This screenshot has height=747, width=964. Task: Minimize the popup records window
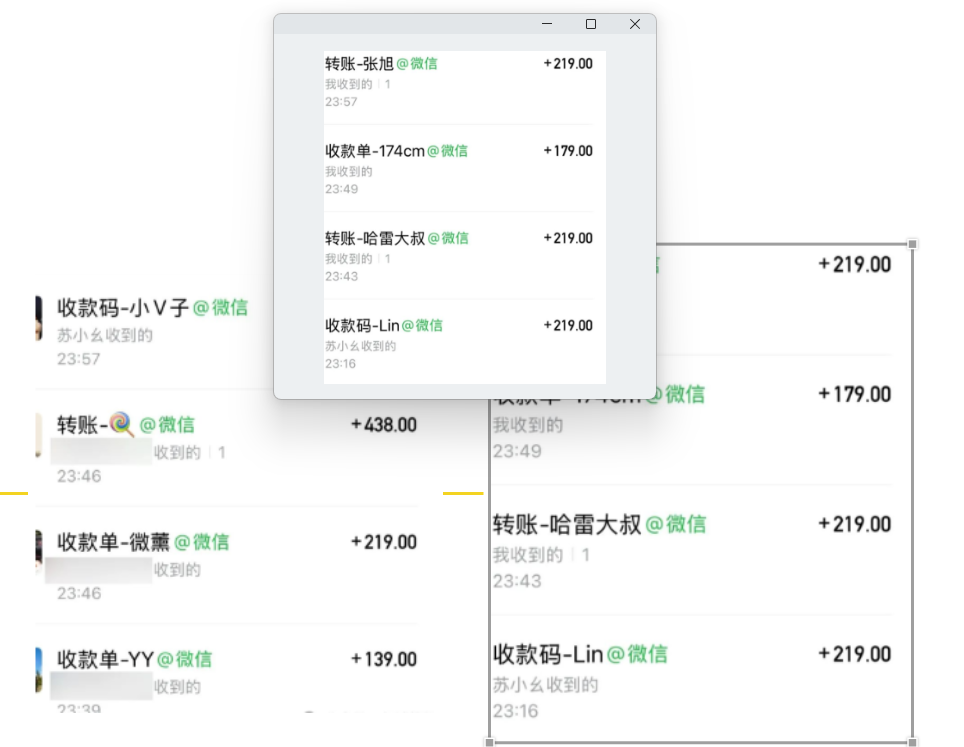pos(546,23)
